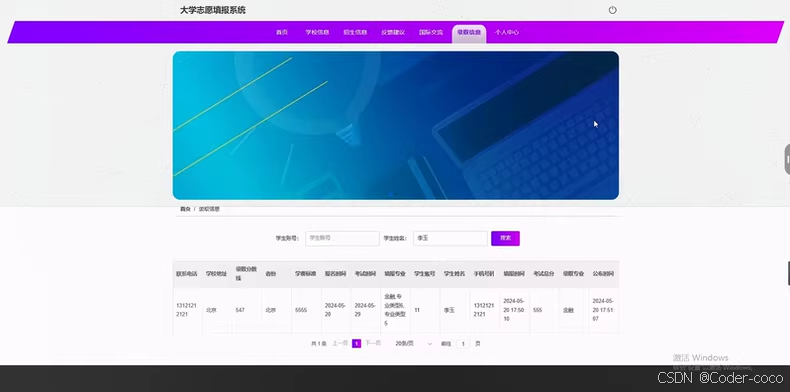Go to the 招生信息 tab

coord(355,32)
